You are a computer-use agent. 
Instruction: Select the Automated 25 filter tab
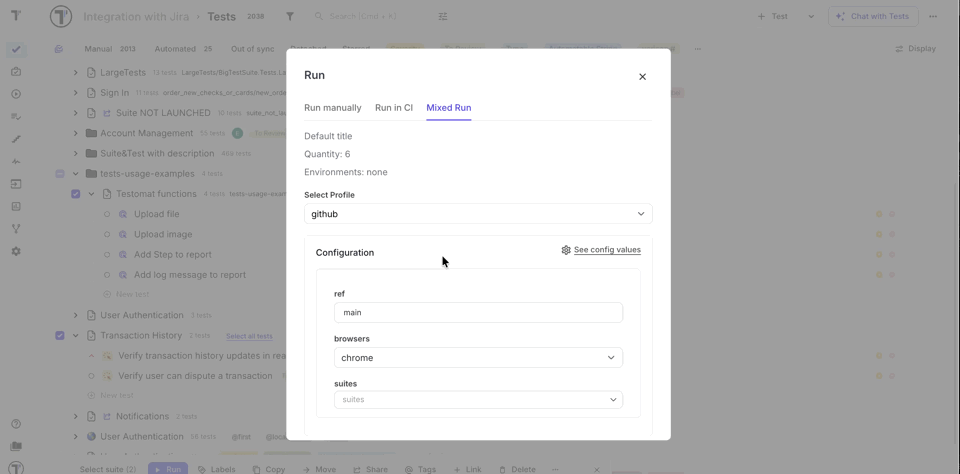tap(183, 49)
